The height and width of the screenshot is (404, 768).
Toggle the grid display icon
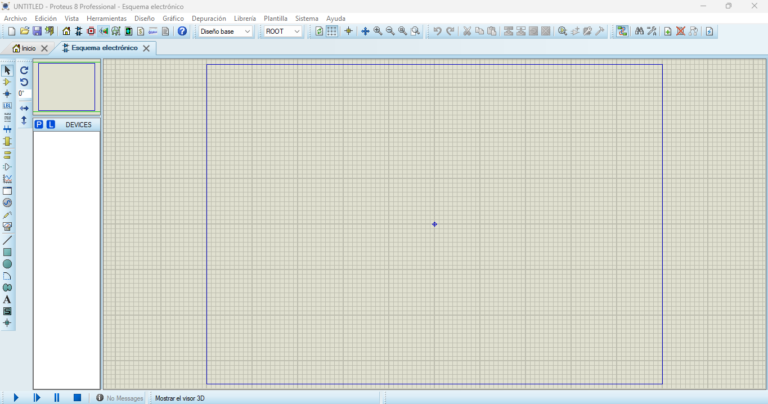(332, 31)
